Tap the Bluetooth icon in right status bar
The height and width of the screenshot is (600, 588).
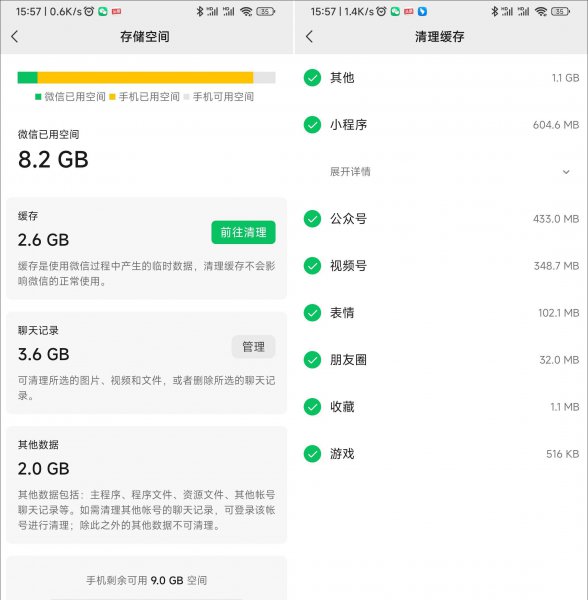click(495, 11)
